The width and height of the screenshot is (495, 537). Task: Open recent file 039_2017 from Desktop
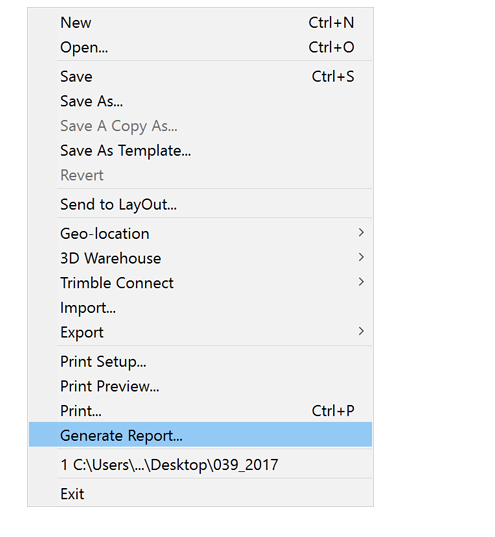[200, 465]
